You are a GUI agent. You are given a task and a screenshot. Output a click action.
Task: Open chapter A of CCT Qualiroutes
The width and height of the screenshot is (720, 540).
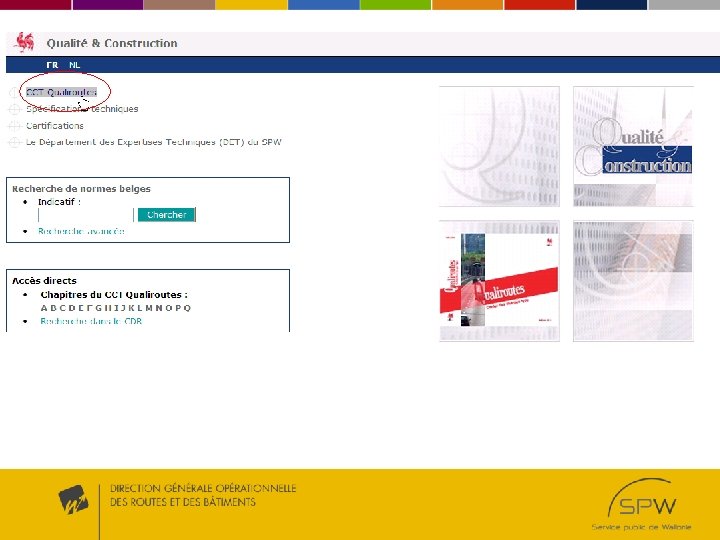44,308
